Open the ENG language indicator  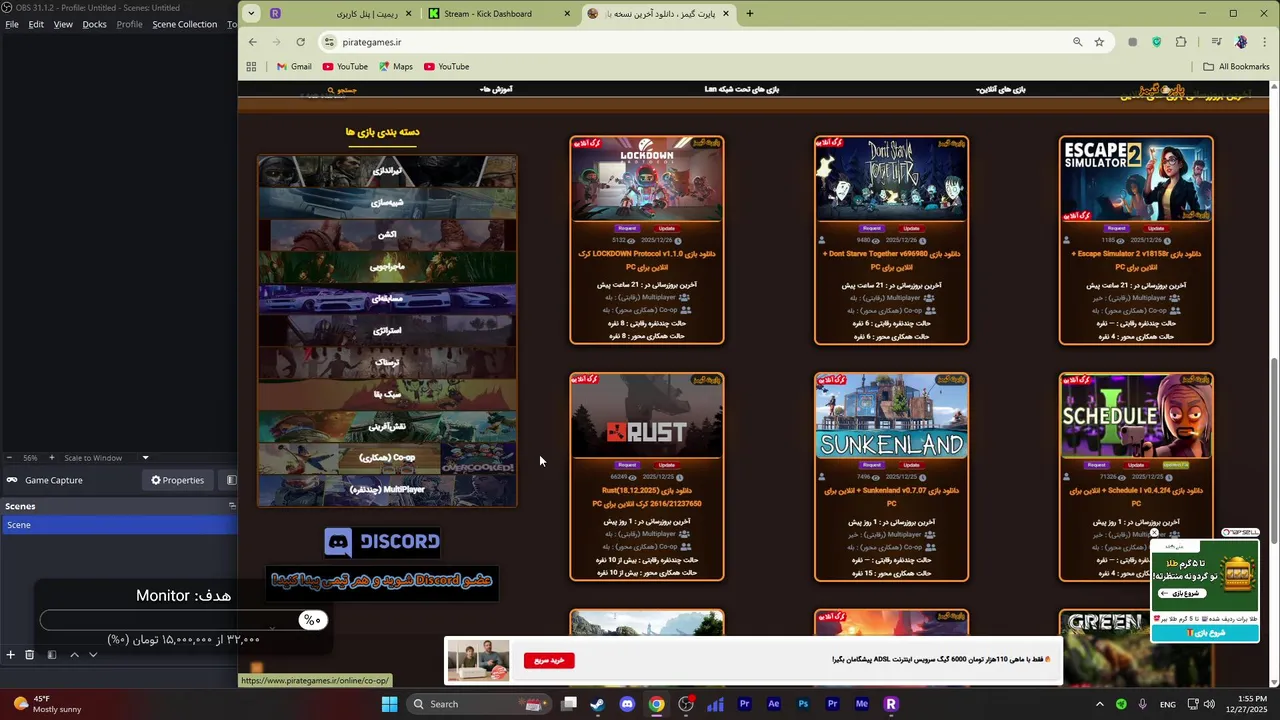pyautogui.click(x=1167, y=704)
